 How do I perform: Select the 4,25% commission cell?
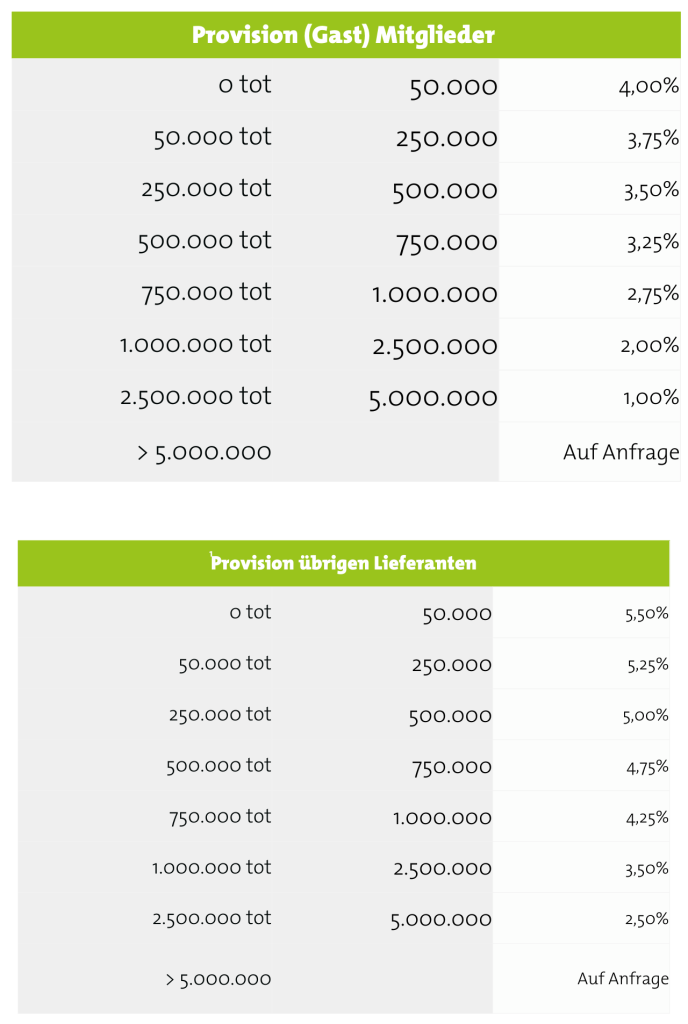click(646, 818)
